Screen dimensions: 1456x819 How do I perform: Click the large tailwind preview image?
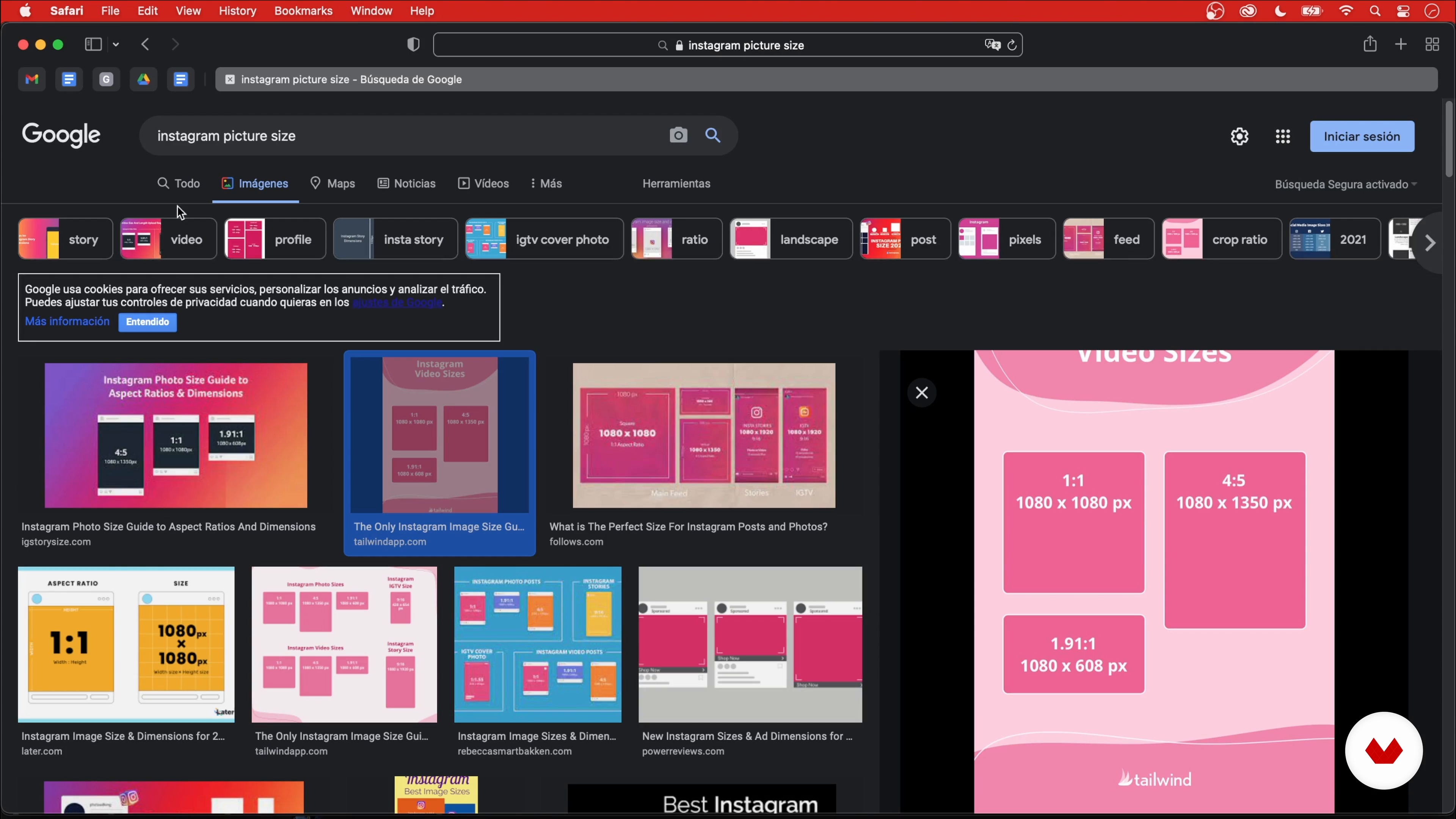tap(1154, 582)
